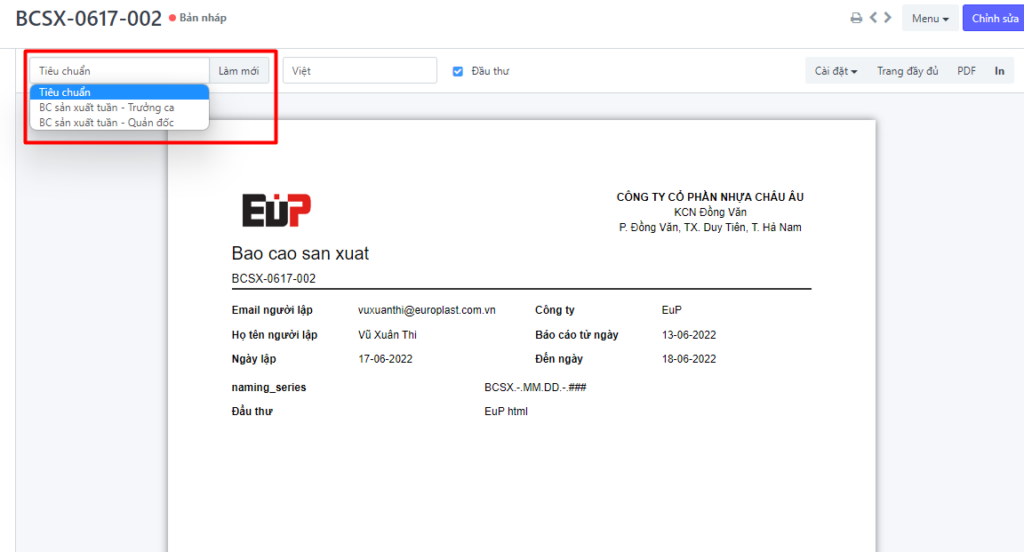Click the printer icon in the header

tap(856, 18)
